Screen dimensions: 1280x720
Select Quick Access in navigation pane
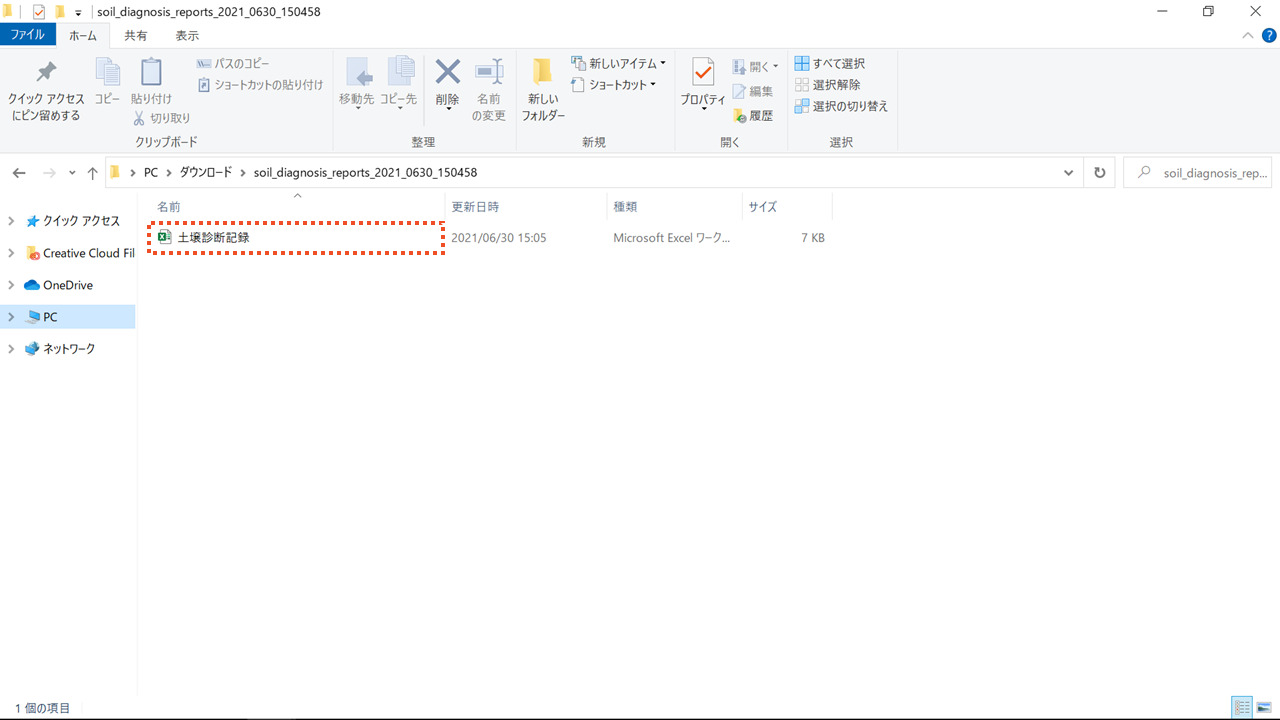pyautogui.click(x=73, y=221)
